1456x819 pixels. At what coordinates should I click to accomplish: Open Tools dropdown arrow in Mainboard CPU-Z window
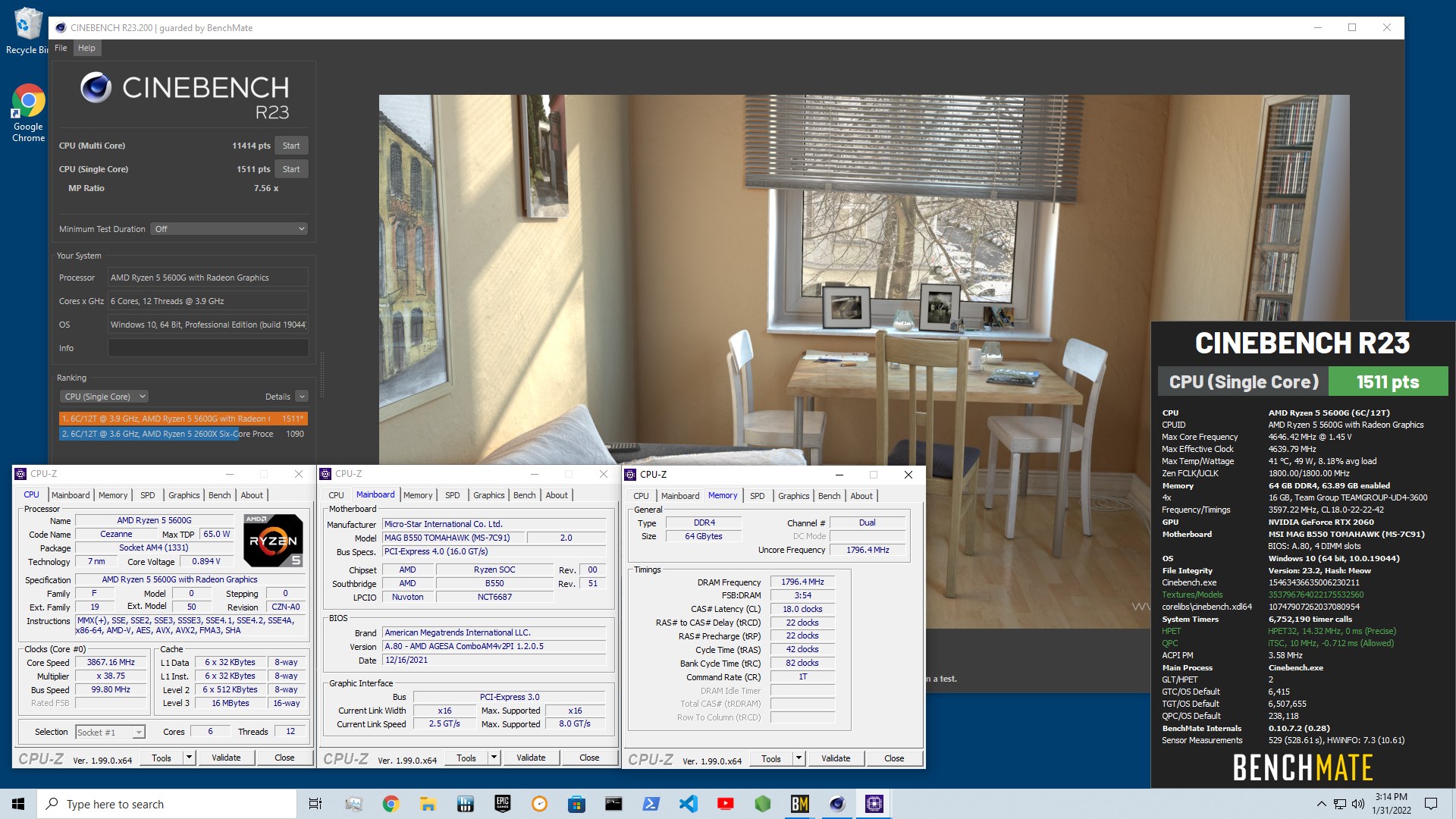(494, 758)
